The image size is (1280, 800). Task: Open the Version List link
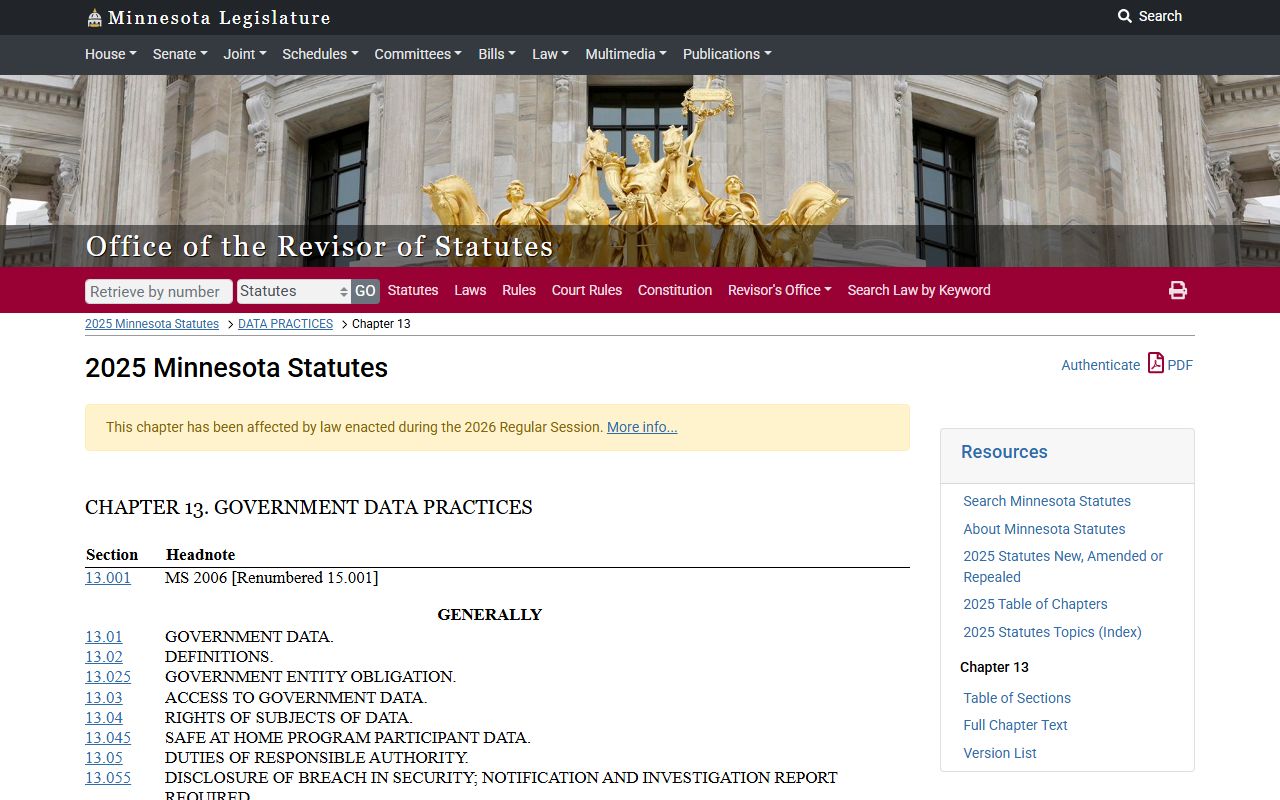1000,753
